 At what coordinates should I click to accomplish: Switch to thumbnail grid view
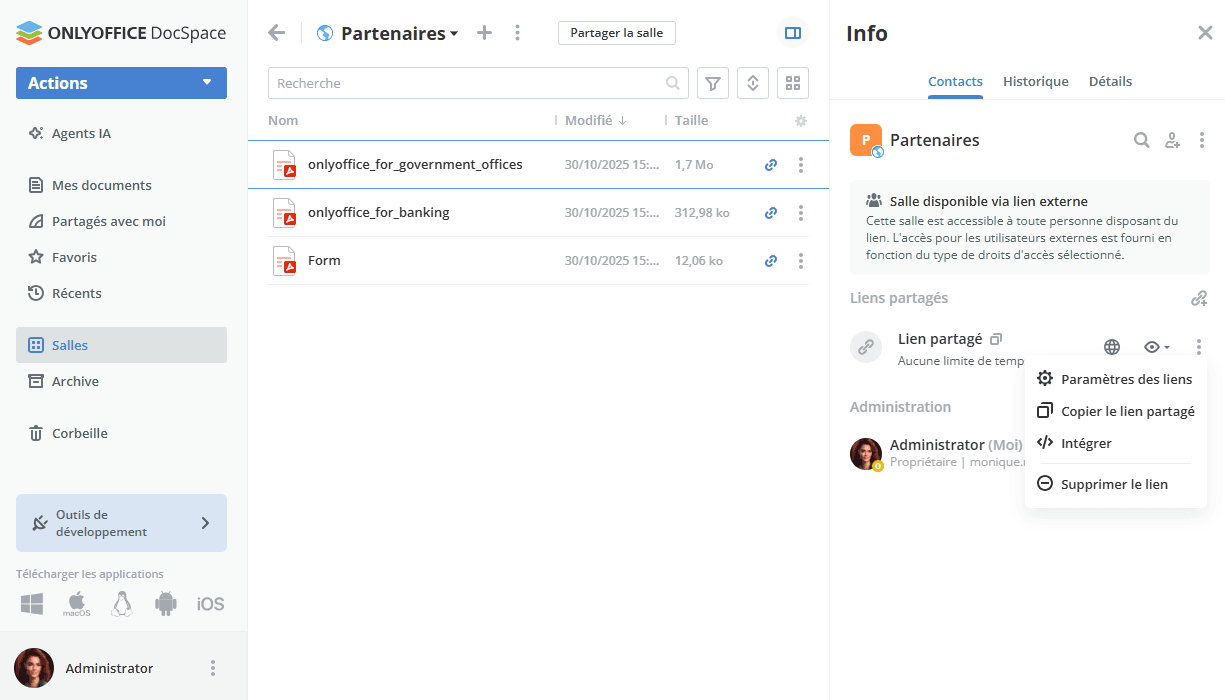792,83
